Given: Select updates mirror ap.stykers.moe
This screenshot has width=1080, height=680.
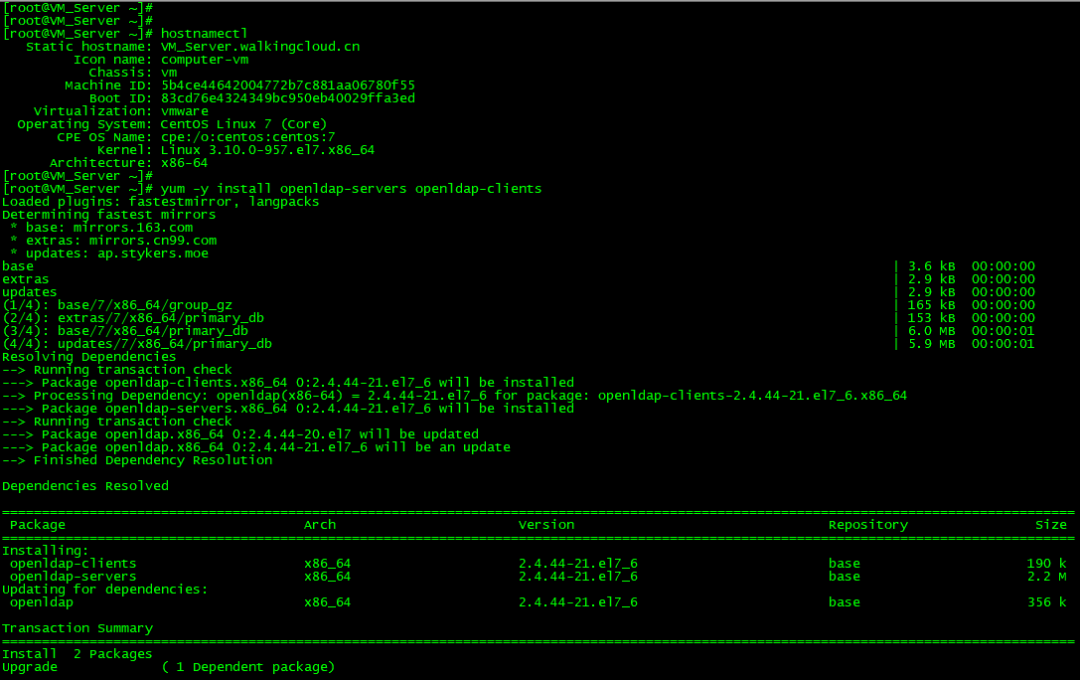Looking at the screenshot, I should click(152, 254).
